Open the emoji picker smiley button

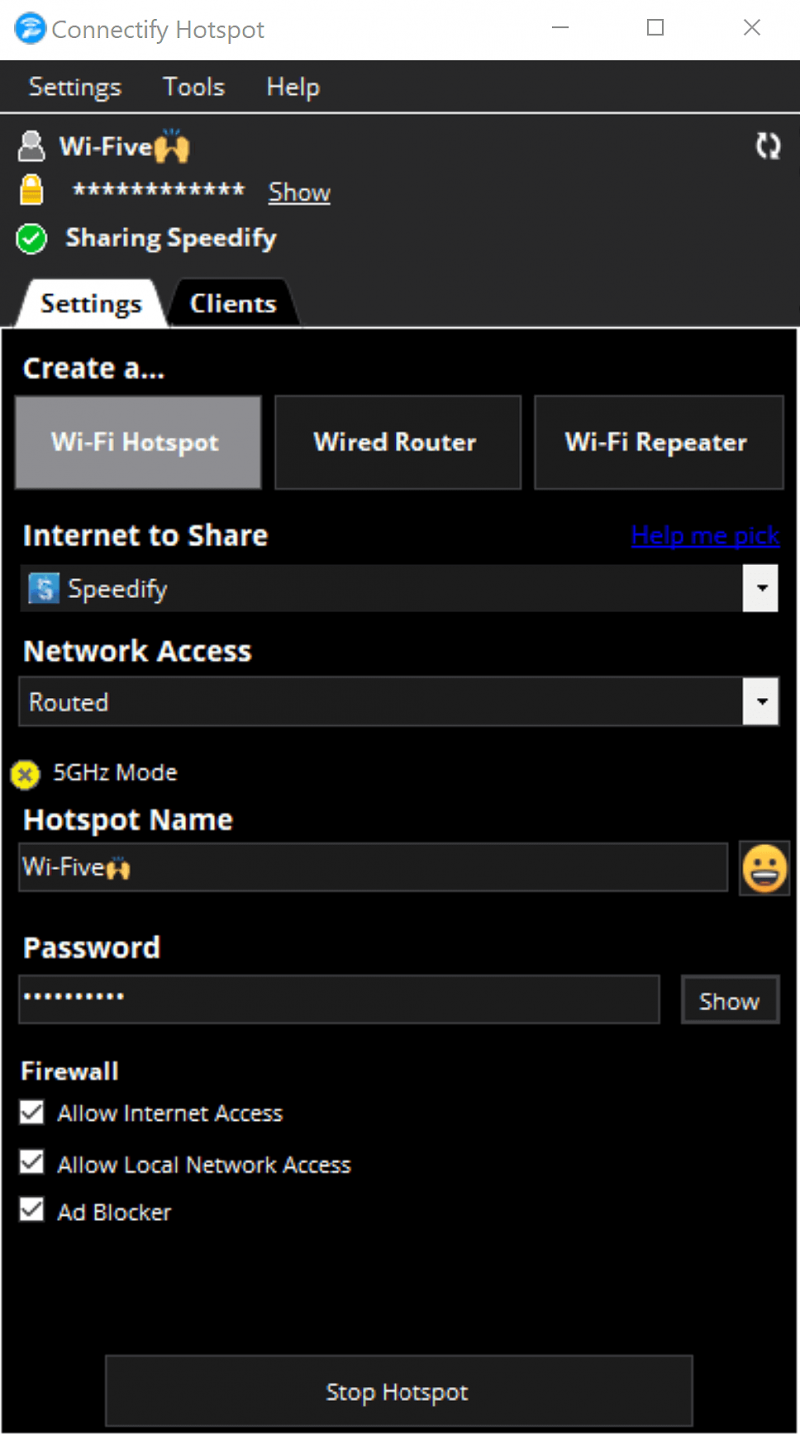point(764,868)
